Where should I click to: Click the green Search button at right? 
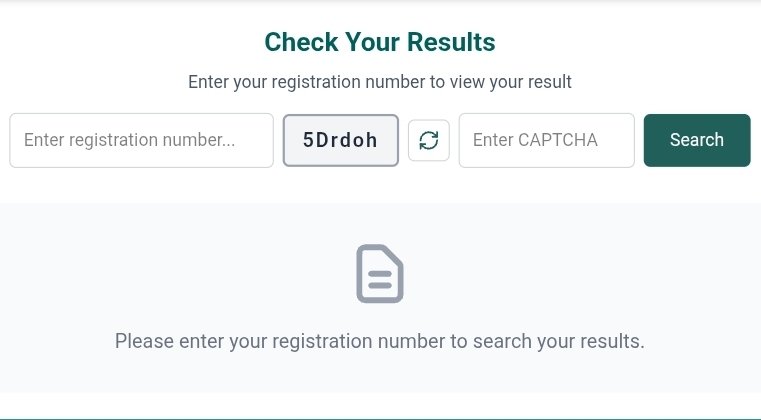click(696, 140)
